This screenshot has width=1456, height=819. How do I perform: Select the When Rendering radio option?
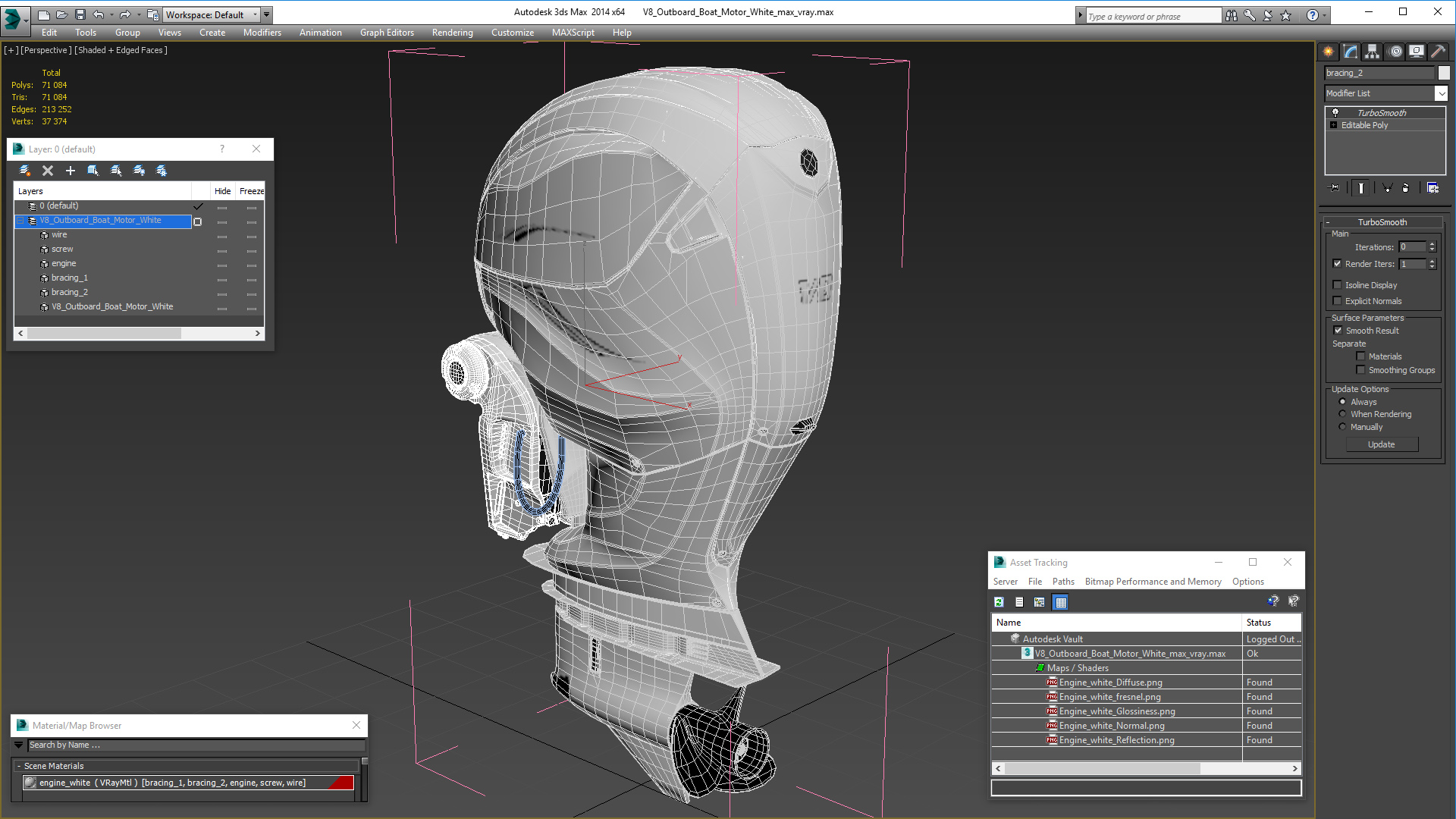pyautogui.click(x=1343, y=414)
